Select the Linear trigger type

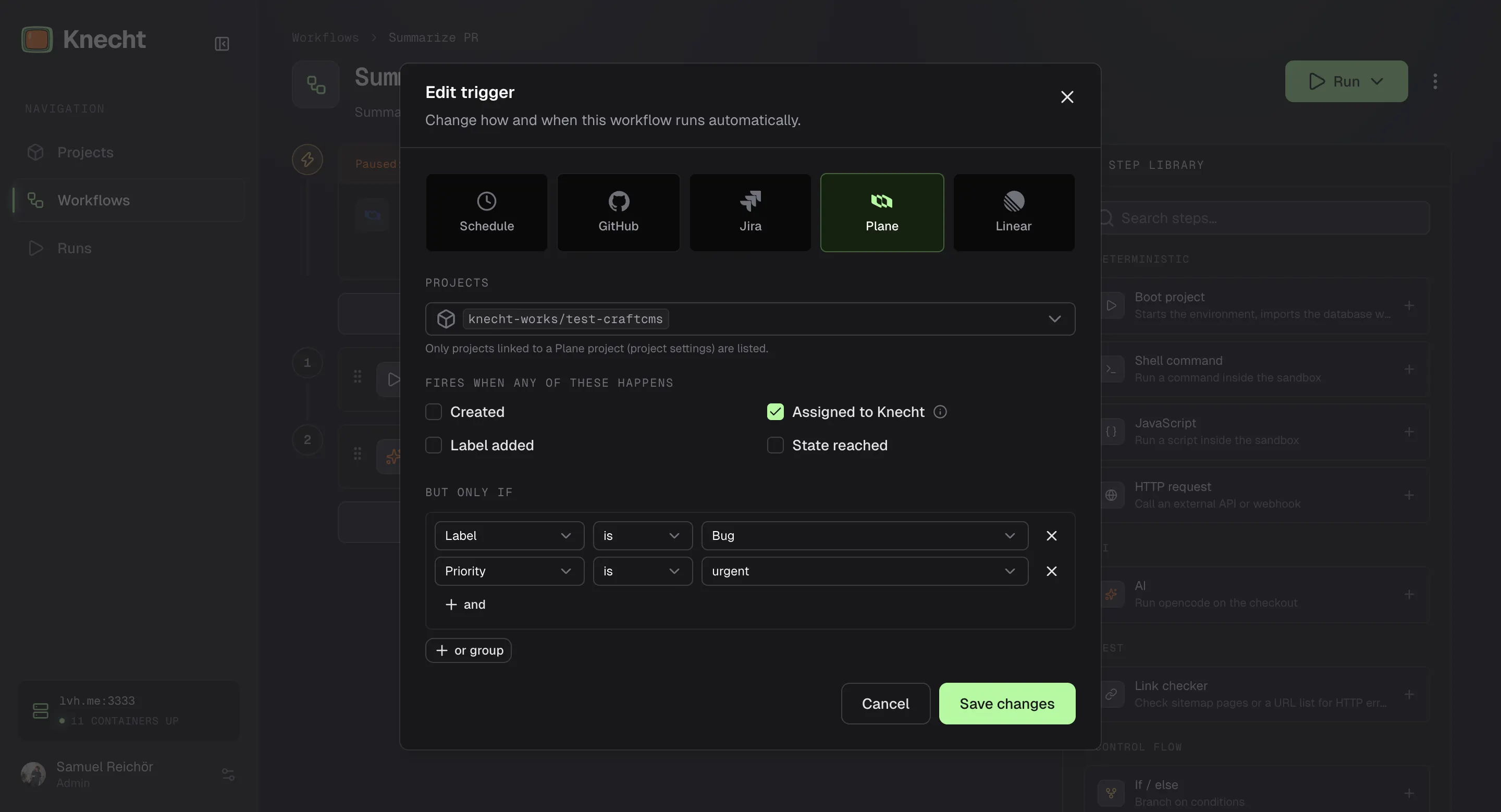(x=1014, y=213)
